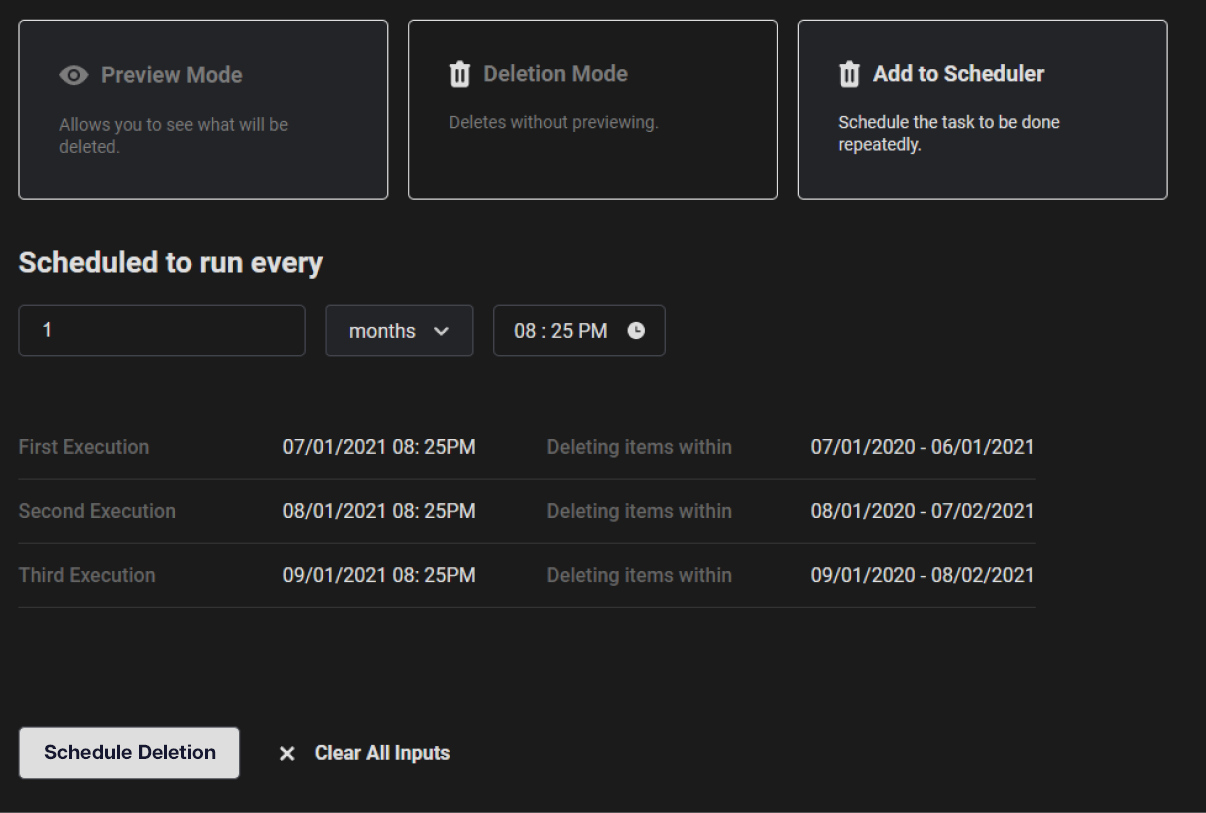
Task: Enable the 'Schedule the task repeatedly' option card
Action: pos(982,110)
